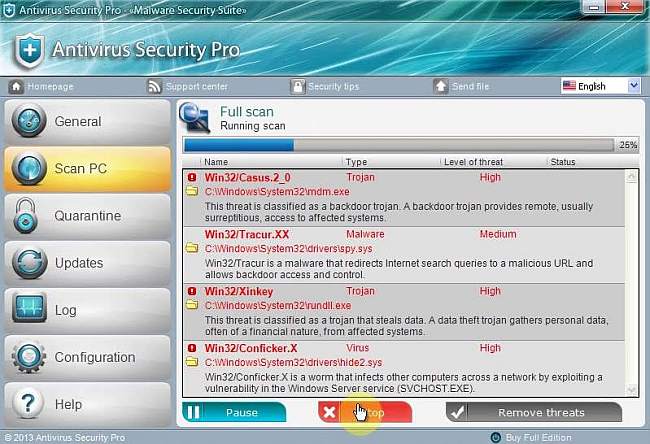650x444 pixels.
Task: Open the Configuration section
Action: click(x=87, y=358)
